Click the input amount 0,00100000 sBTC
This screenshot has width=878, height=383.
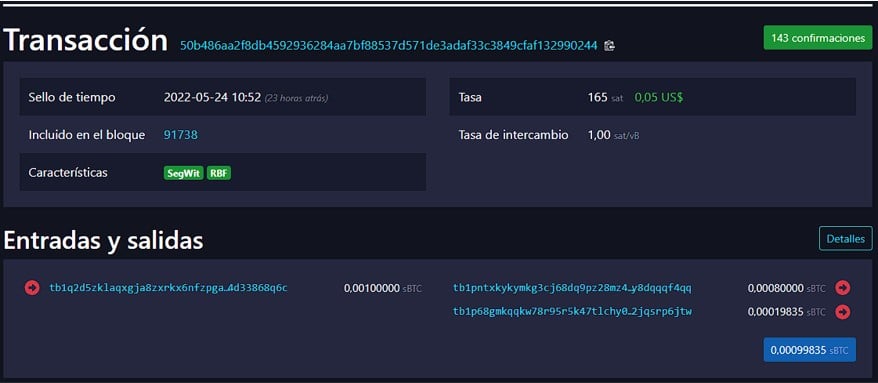tap(383, 288)
